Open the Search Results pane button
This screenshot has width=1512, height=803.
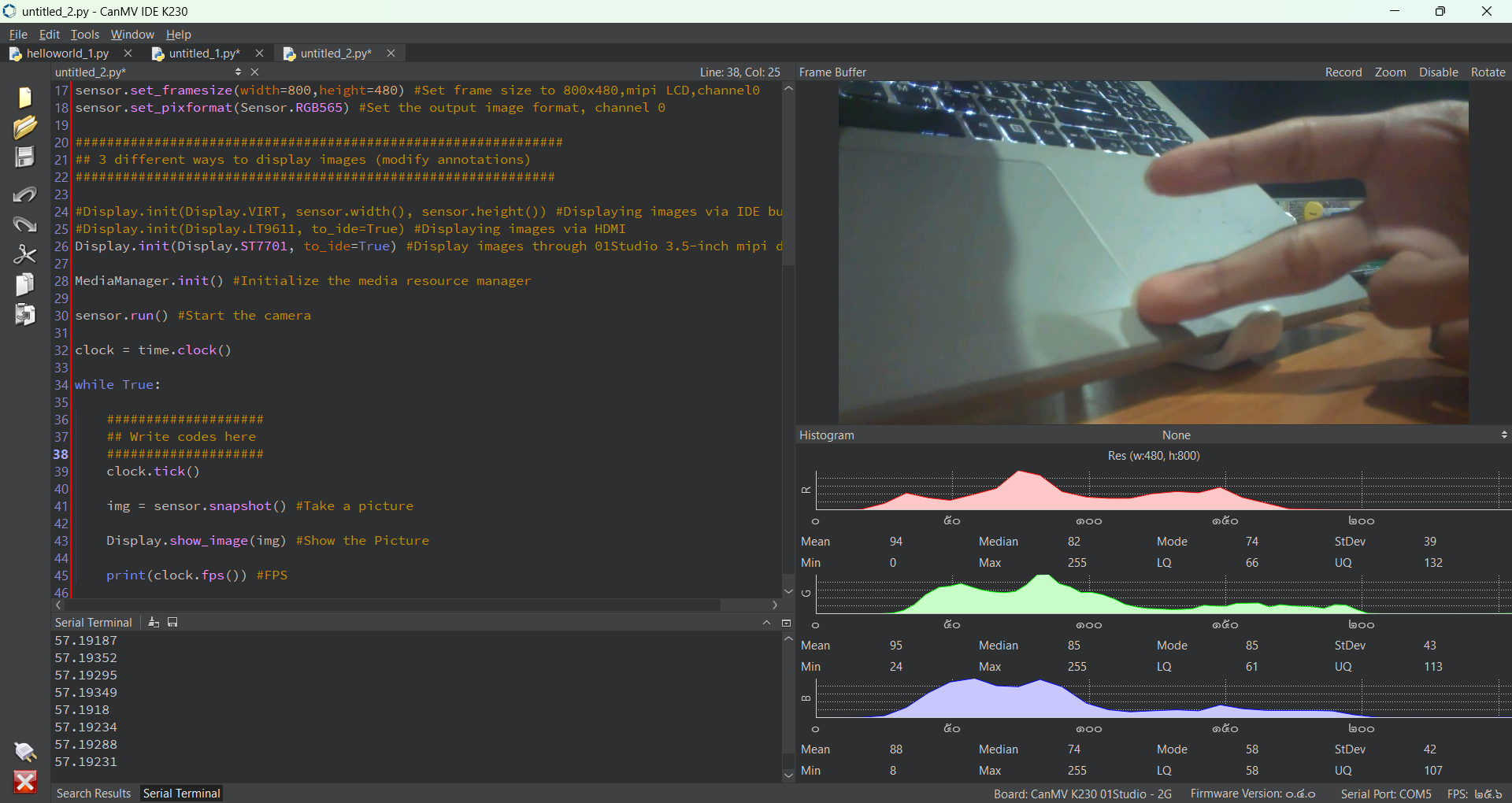click(93, 794)
